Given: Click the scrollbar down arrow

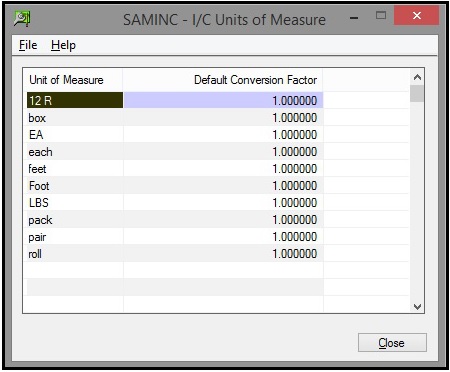Looking at the screenshot, I should (417, 306).
